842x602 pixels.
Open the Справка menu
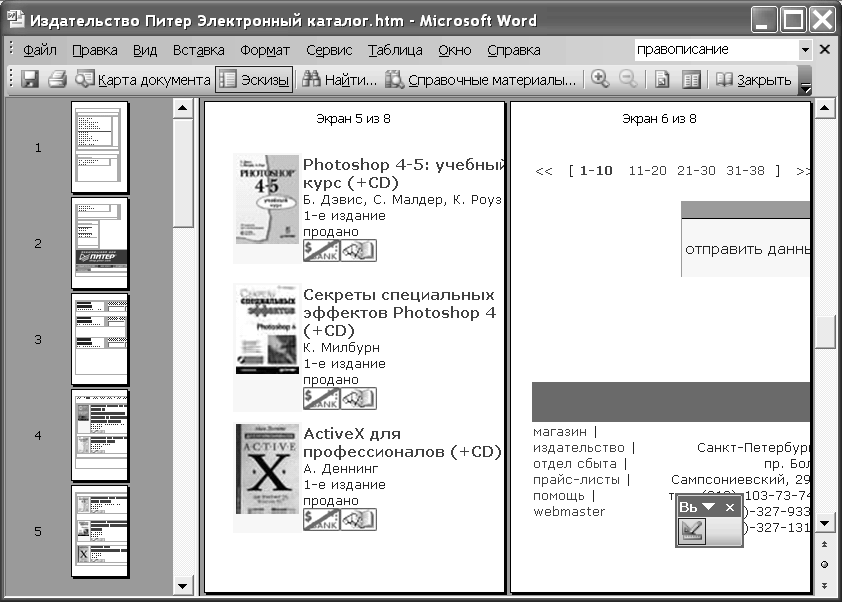514,50
